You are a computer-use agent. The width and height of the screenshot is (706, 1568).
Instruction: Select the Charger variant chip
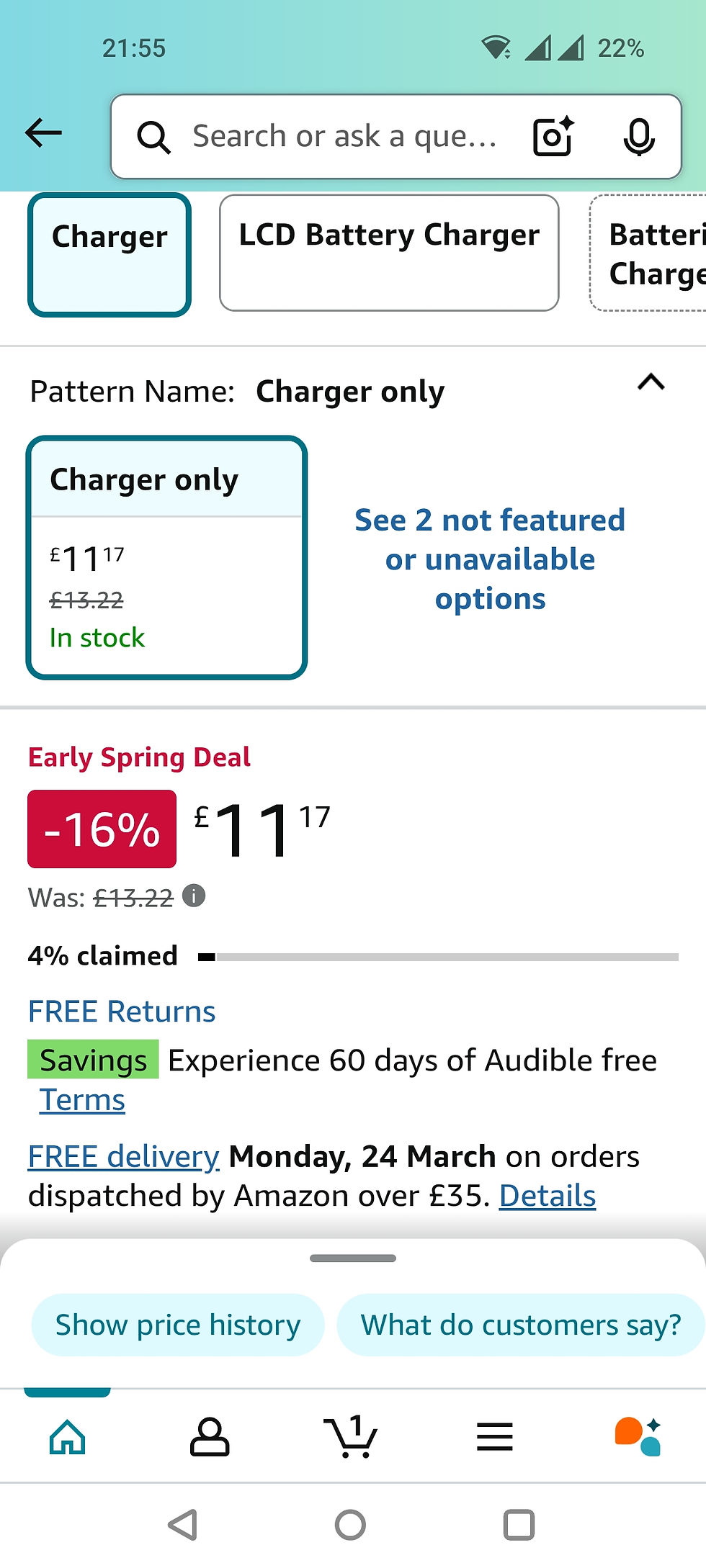point(109,253)
